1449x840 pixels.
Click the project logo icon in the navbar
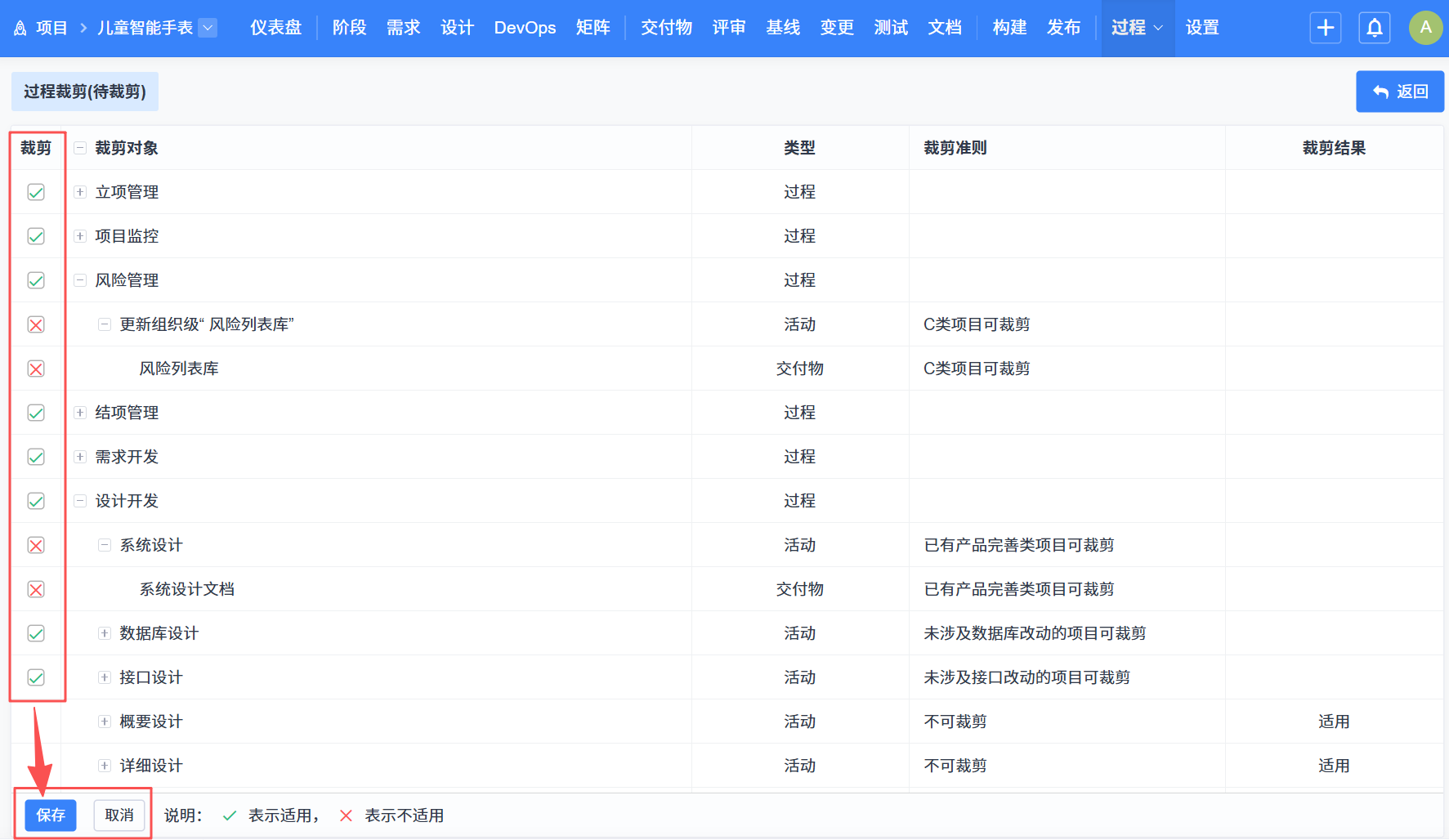pyautogui.click(x=20, y=29)
